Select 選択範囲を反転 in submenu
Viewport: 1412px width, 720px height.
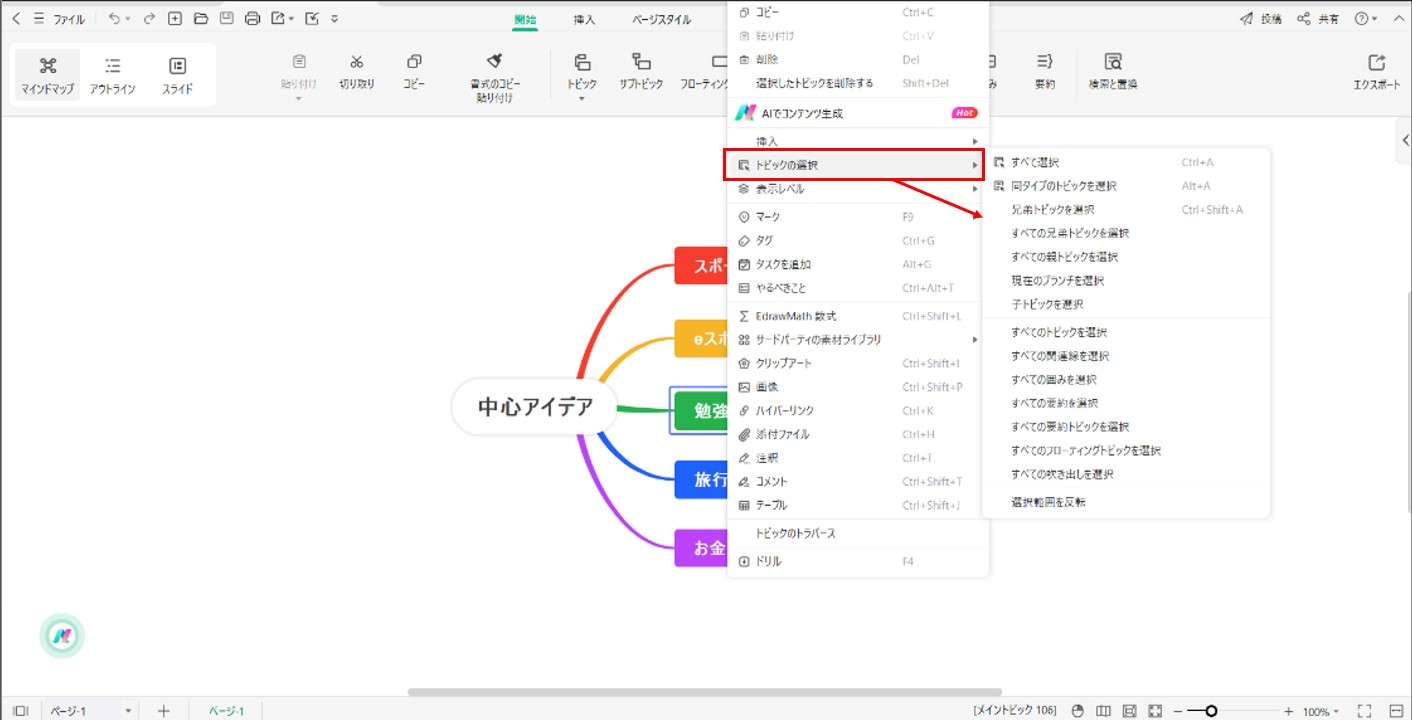[1126, 502]
